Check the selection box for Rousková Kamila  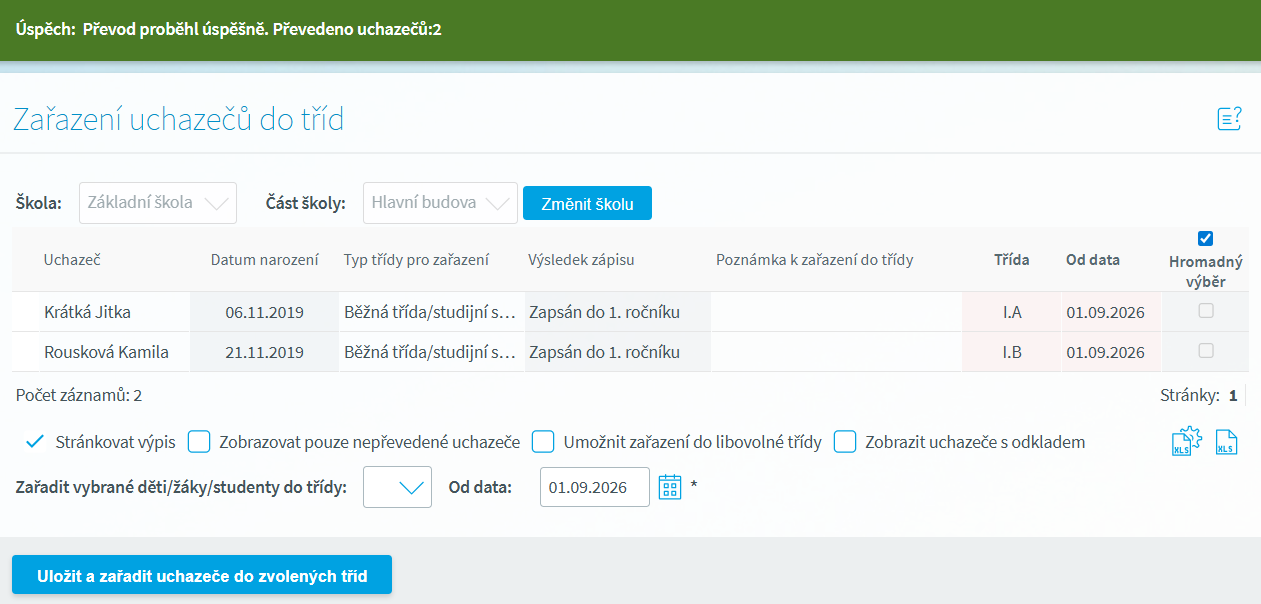[x=1206, y=351]
